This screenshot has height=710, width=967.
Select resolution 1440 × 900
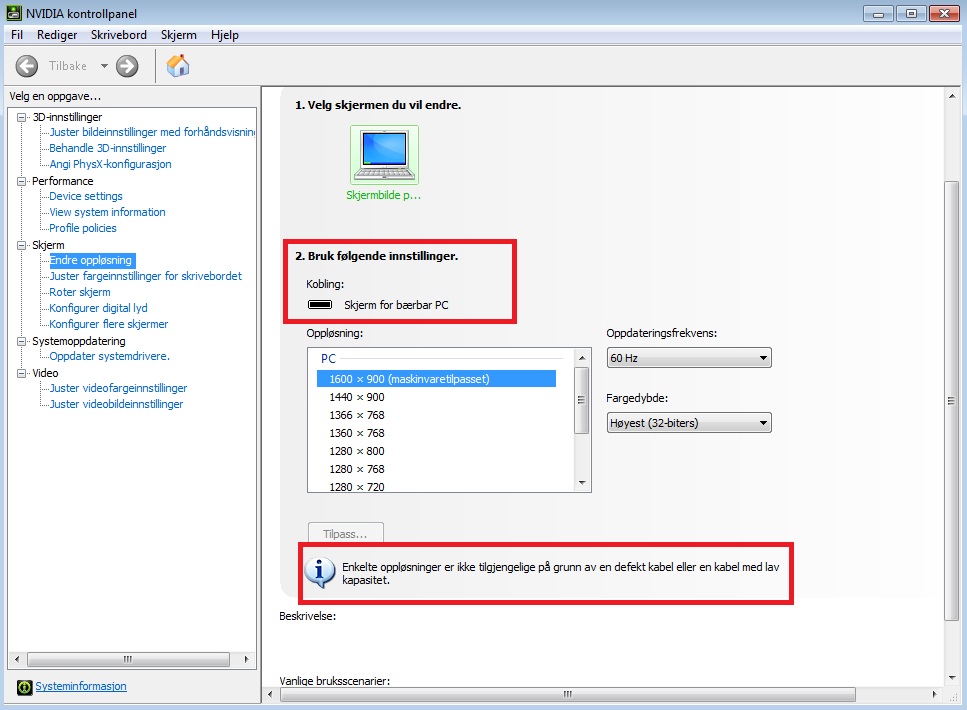pyautogui.click(x=356, y=397)
